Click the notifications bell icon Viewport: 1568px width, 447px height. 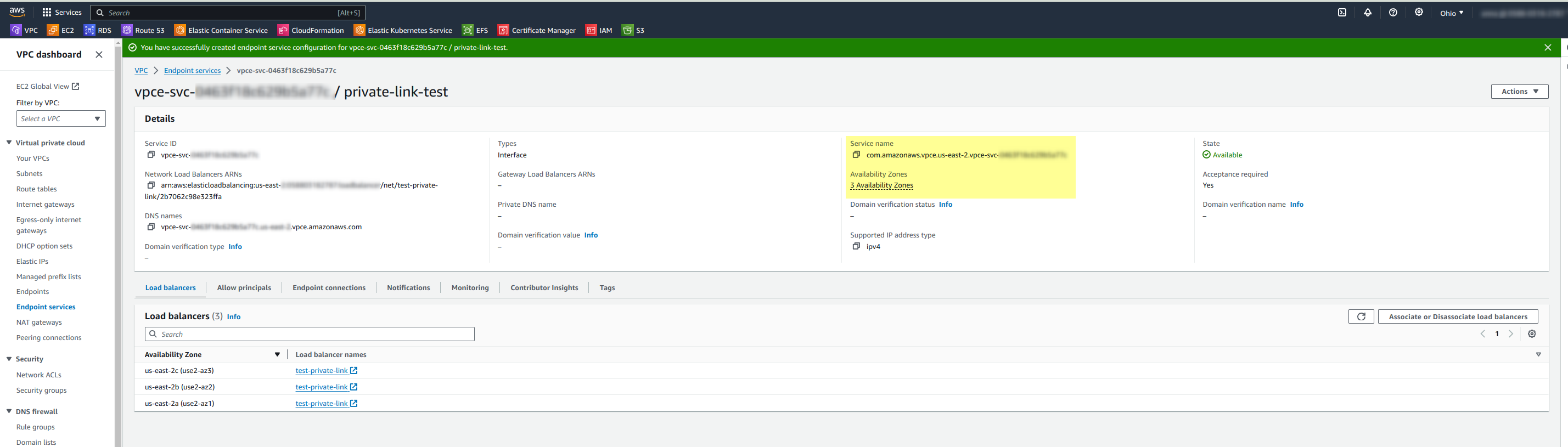[x=1367, y=13]
